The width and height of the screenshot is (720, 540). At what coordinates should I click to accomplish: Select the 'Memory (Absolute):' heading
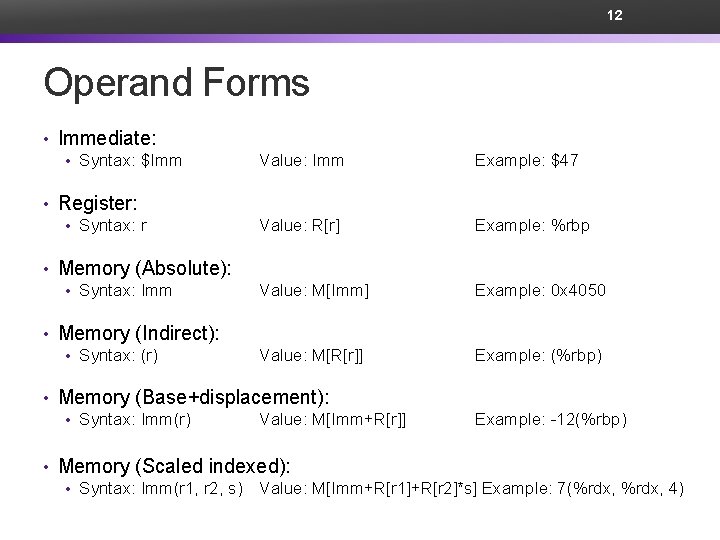pos(145,268)
